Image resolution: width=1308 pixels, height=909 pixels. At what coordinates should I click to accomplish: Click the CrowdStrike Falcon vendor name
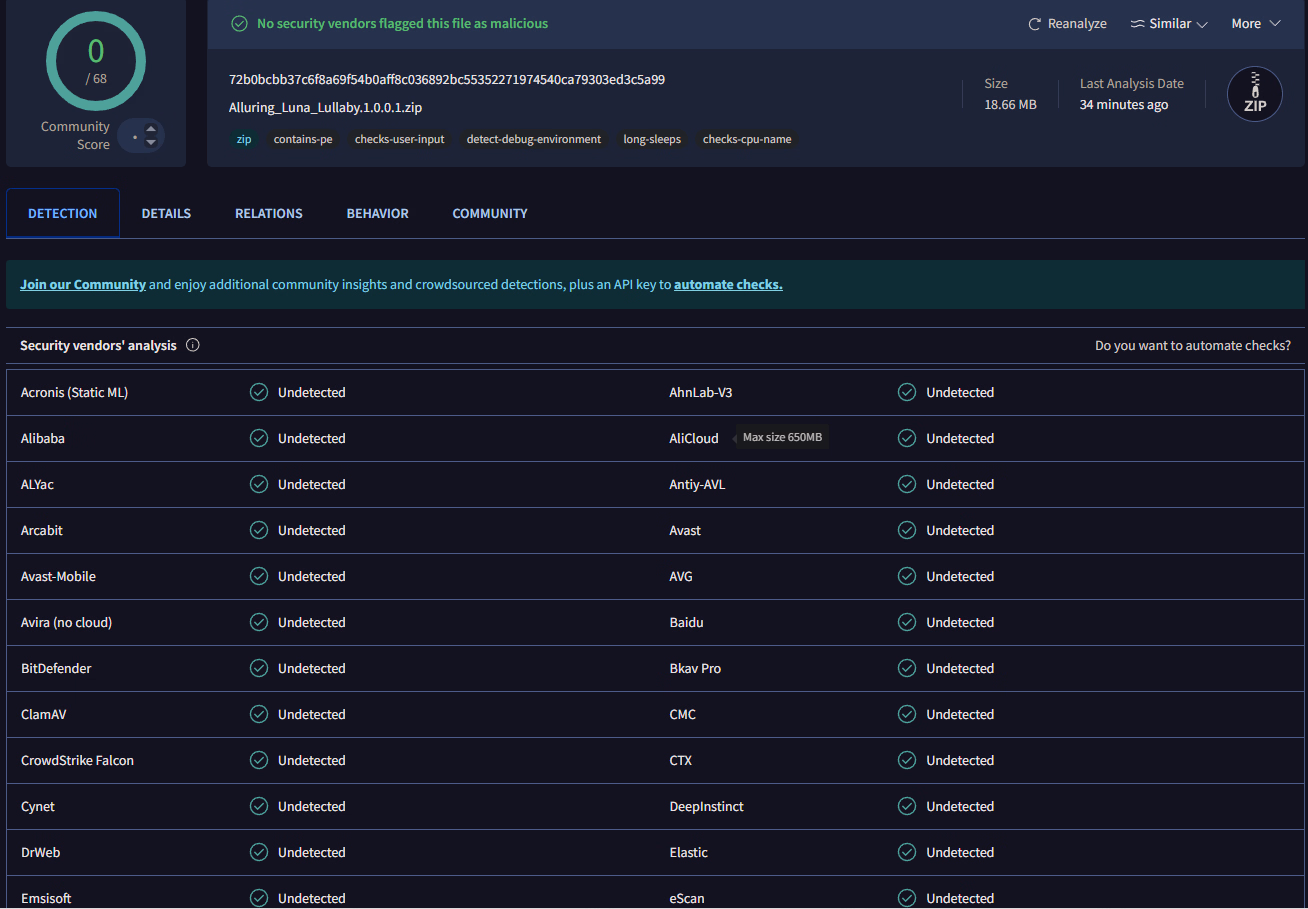(x=77, y=760)
